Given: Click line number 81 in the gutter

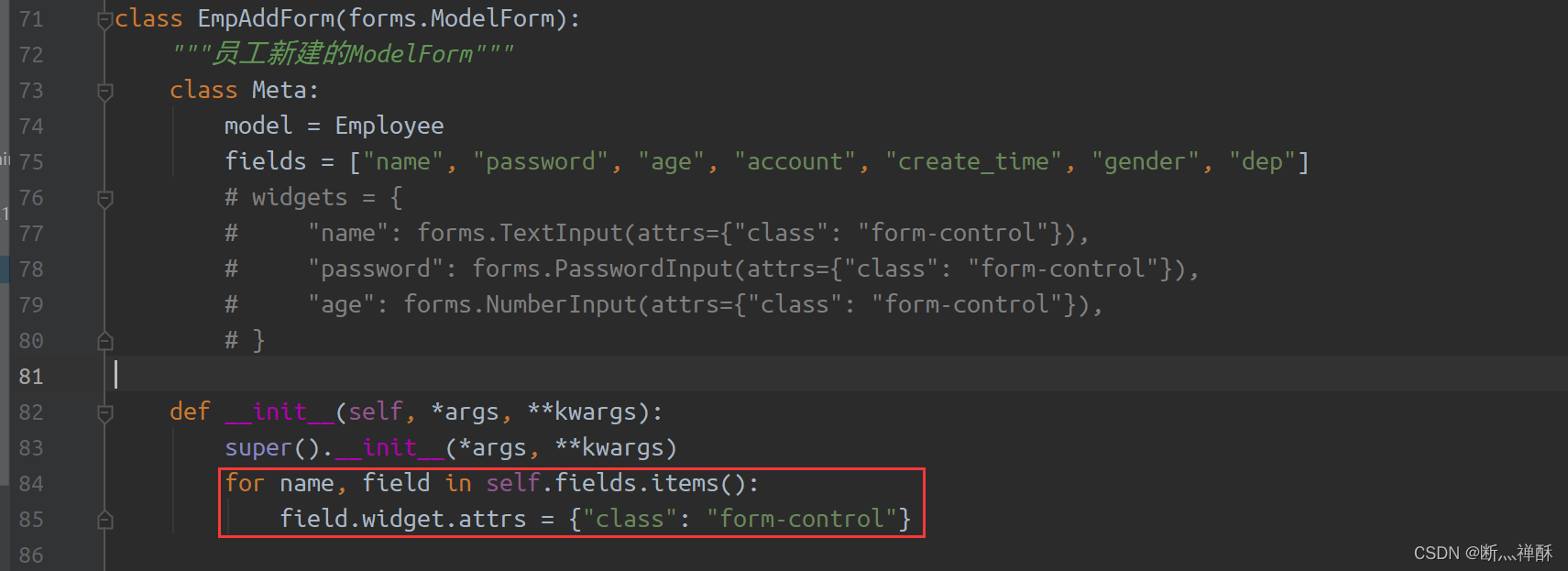Looking at the screenshot, I should coord(31,377).
